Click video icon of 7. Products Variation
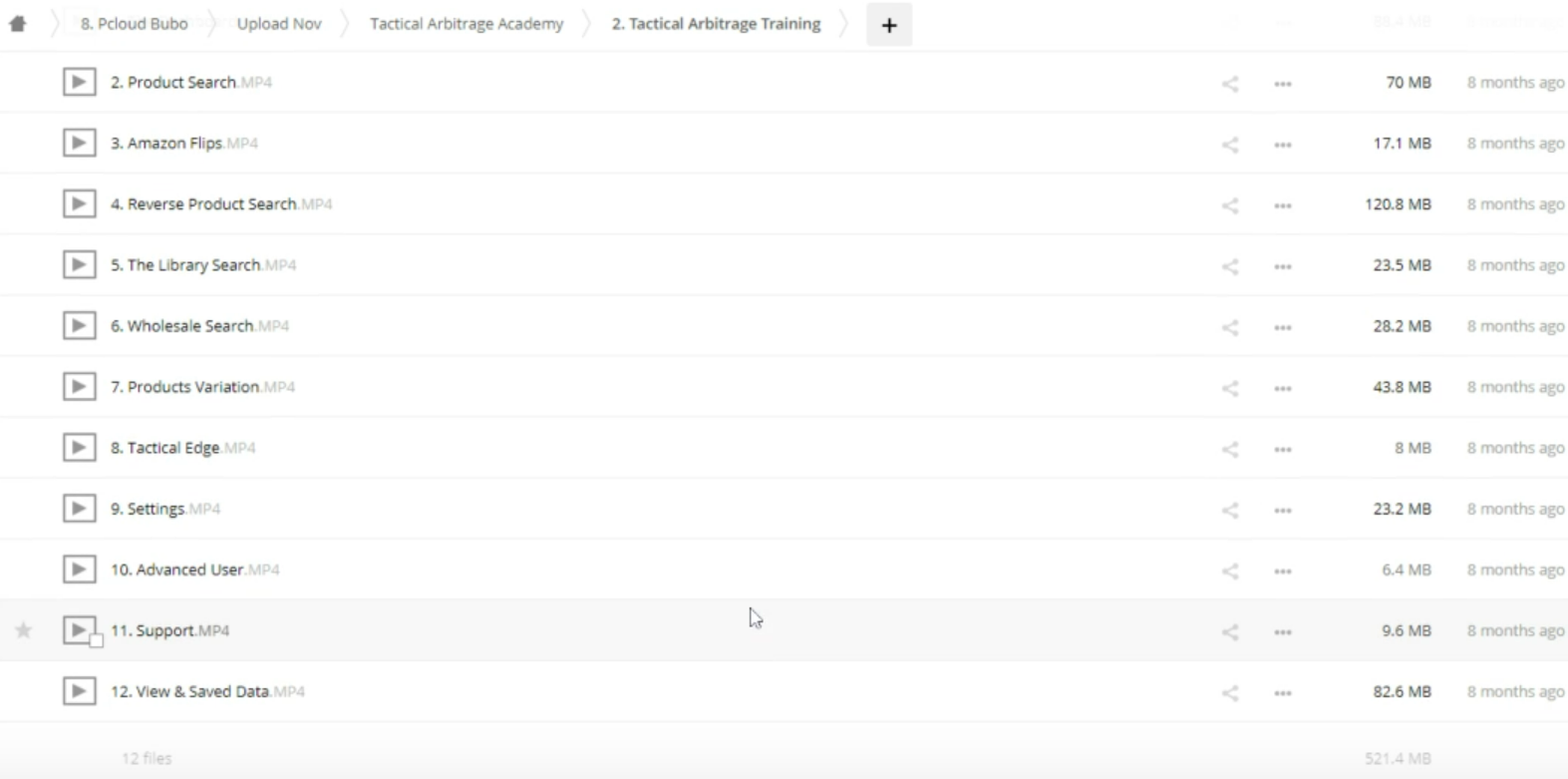Image resolution: width=1568 pixels, height=779 pixels. click(x=79, y=386)
